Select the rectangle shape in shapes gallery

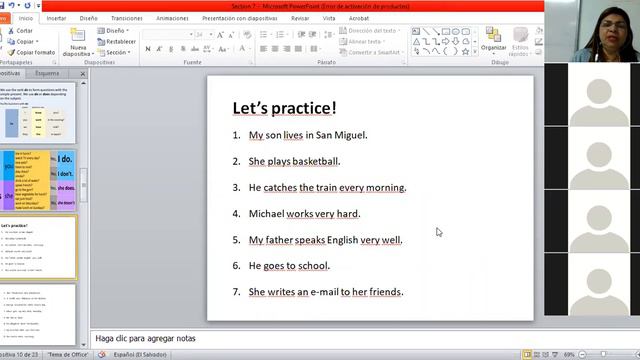(x=446, y=31)
